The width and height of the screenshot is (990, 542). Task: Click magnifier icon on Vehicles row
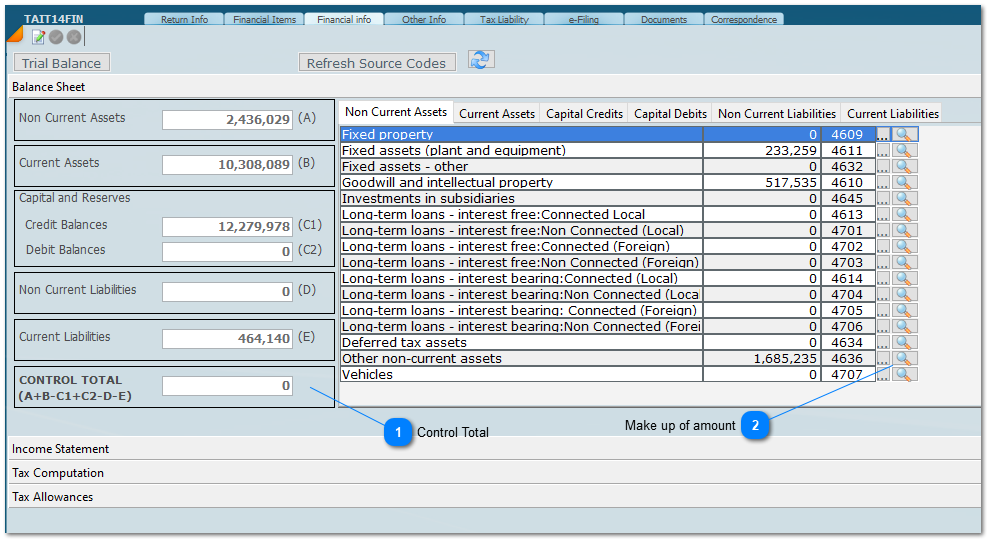click(904, 374)
